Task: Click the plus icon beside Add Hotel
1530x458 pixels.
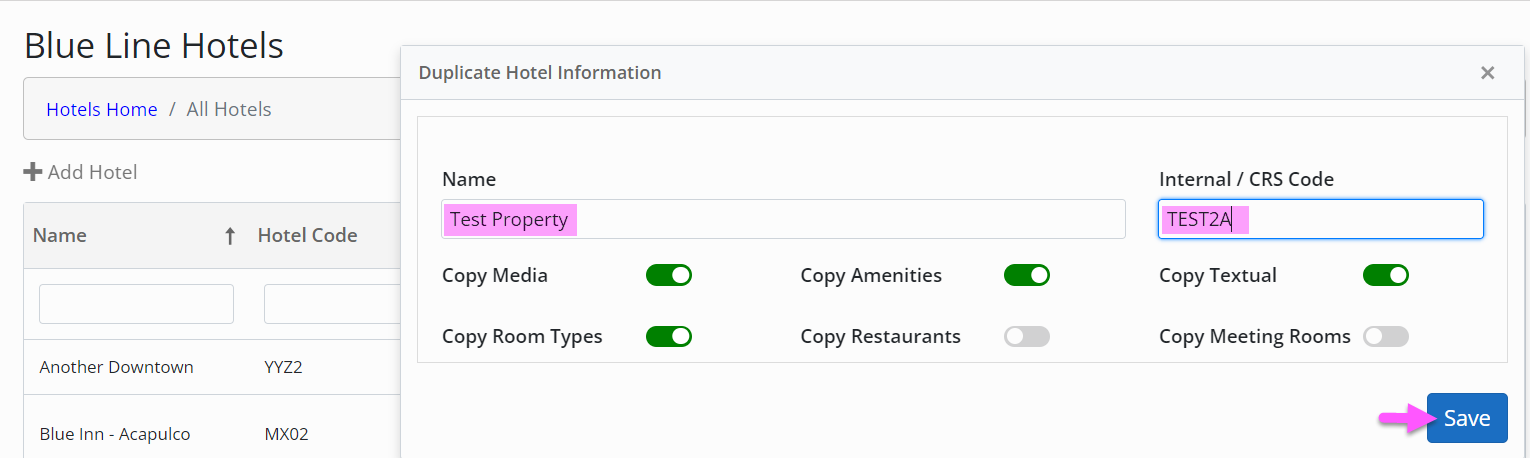Action: [32, 172]
